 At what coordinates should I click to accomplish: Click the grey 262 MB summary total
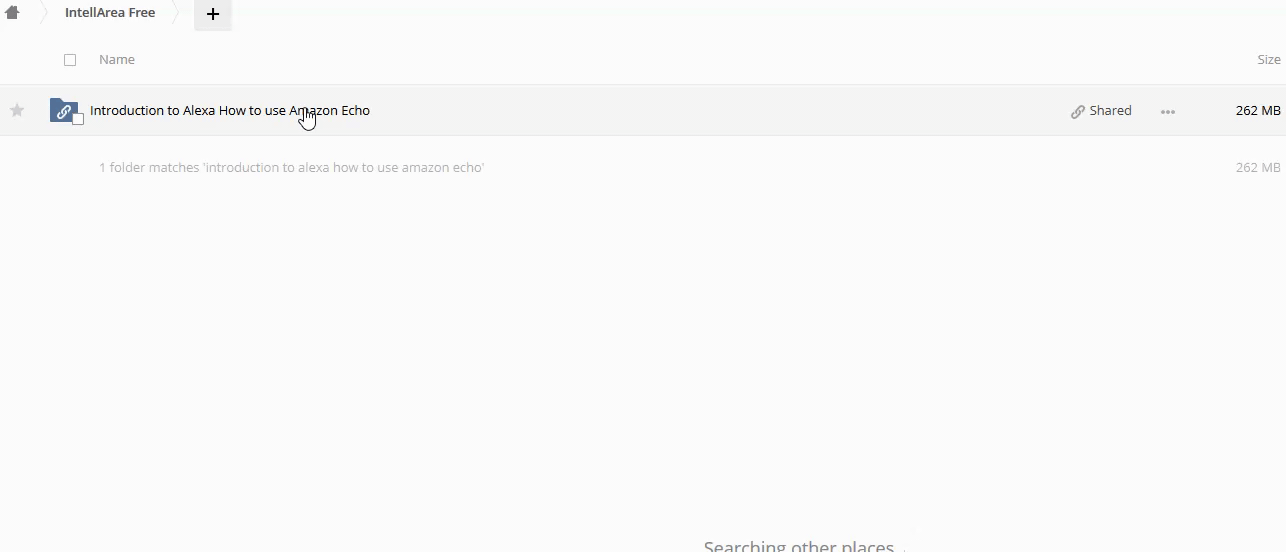point(1257,168)
